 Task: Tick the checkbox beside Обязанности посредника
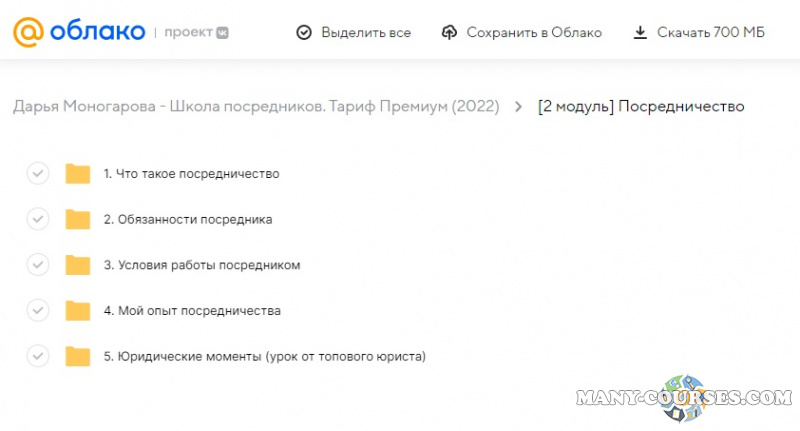(x=37, y=219)
